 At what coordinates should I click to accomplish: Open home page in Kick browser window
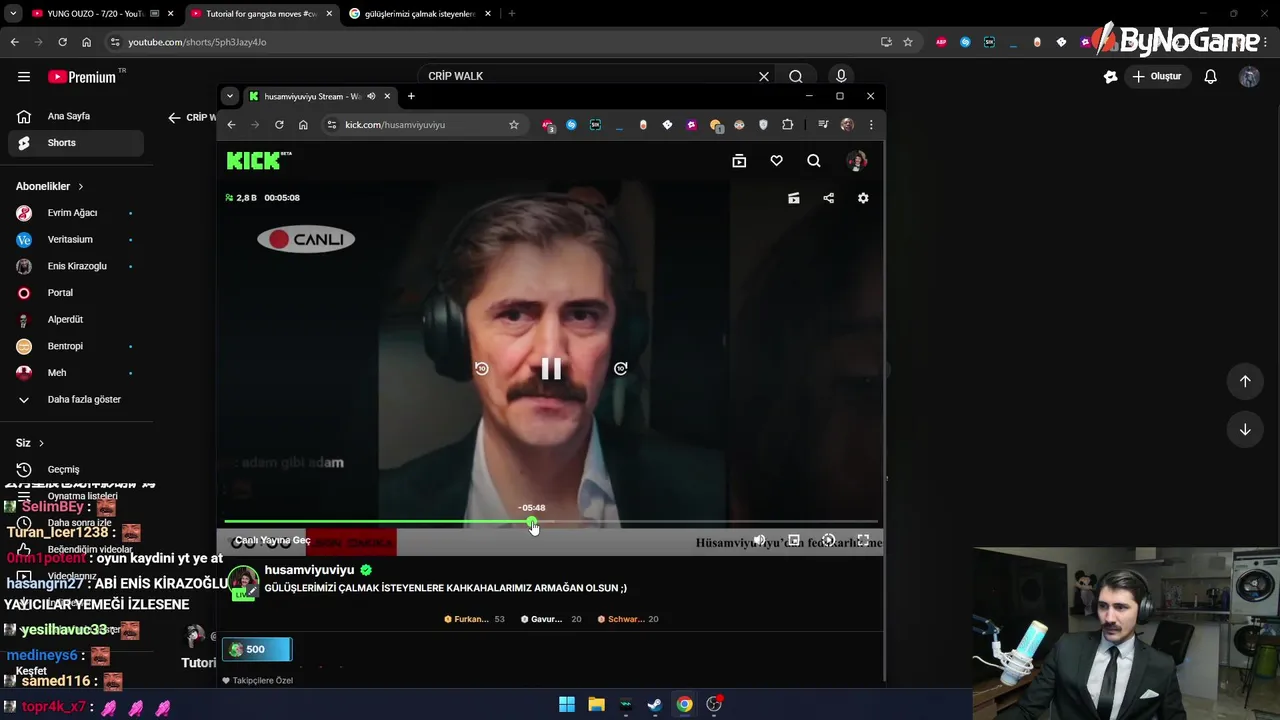point(303,125)
